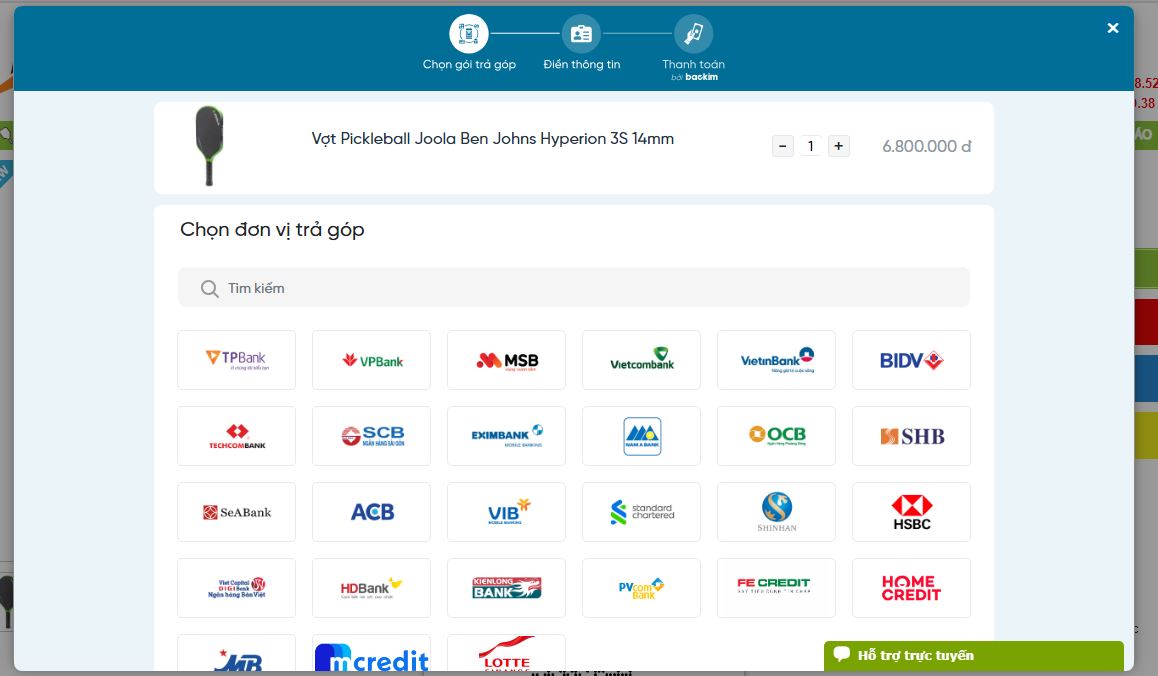Pick the Lotte Finance tile
1158x676 pixels.
pyautogui.click(x=507, y=653)
